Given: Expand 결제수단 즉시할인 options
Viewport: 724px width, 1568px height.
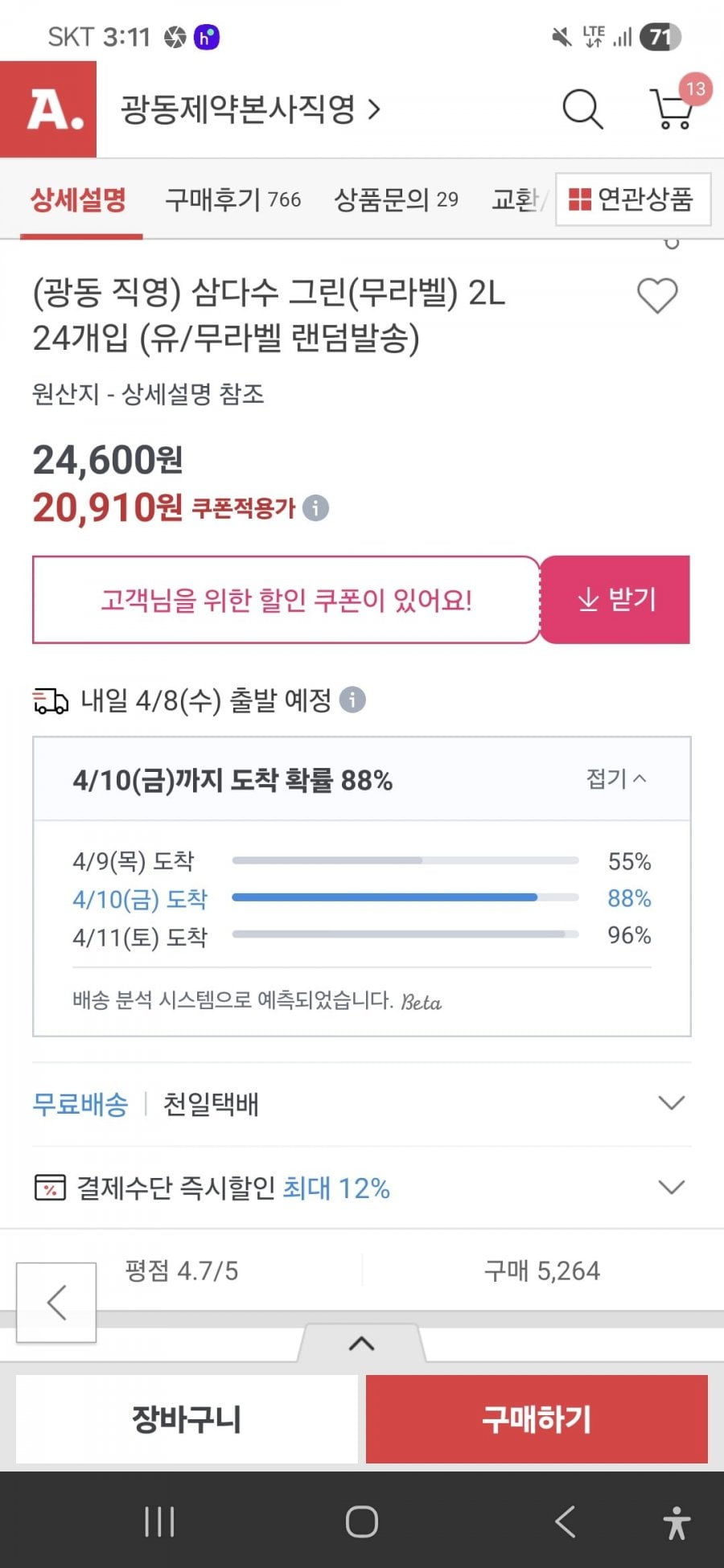Looking at the screenshot, I should click(671, 1187).
